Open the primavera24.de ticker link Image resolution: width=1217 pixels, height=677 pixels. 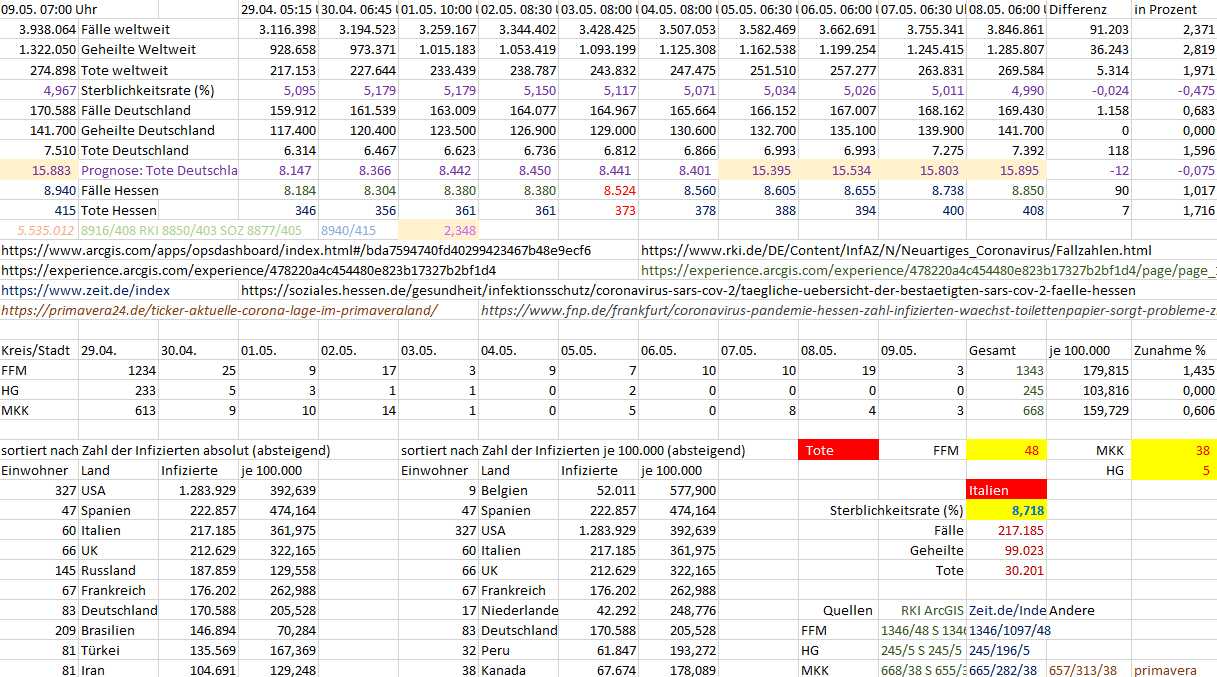219,310
